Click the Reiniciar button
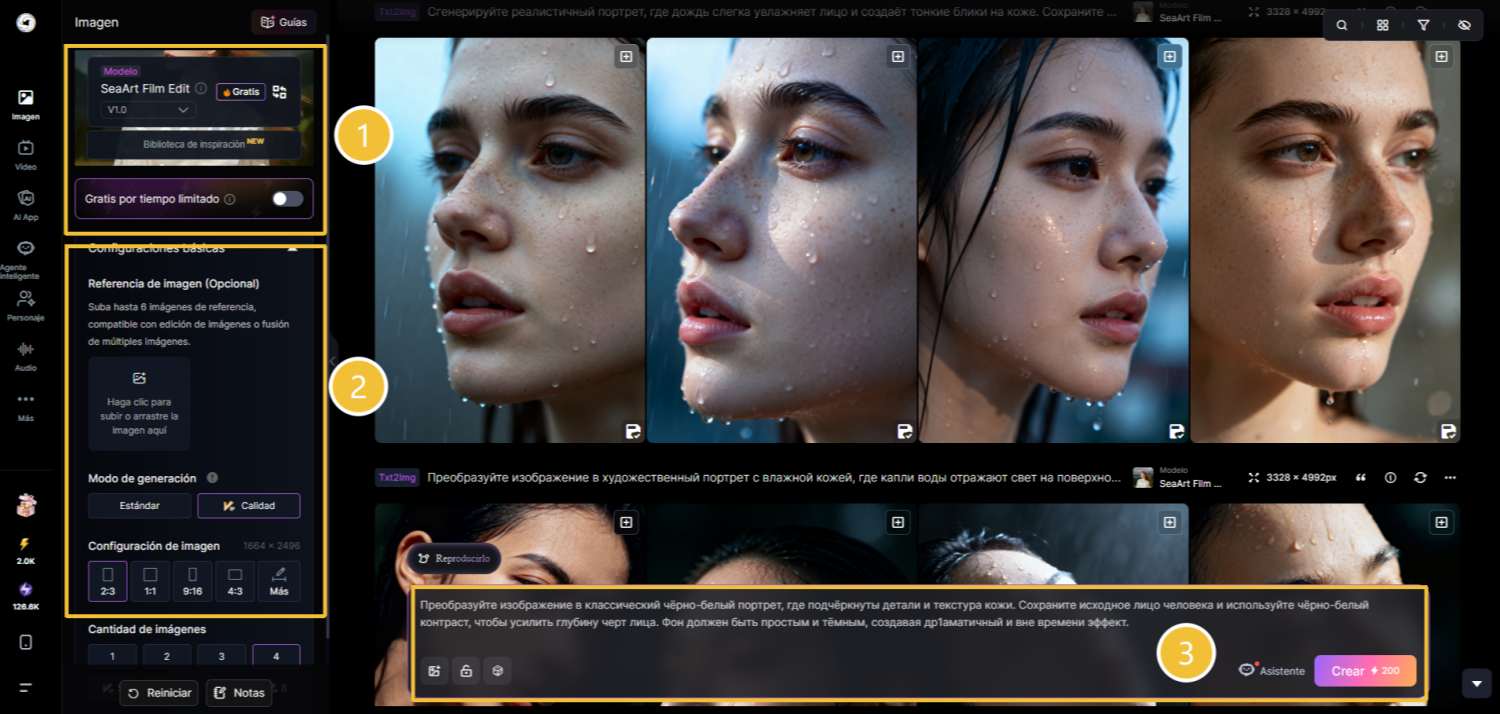The width and height of the screenshot is (1500, 714). click(158, 693)
